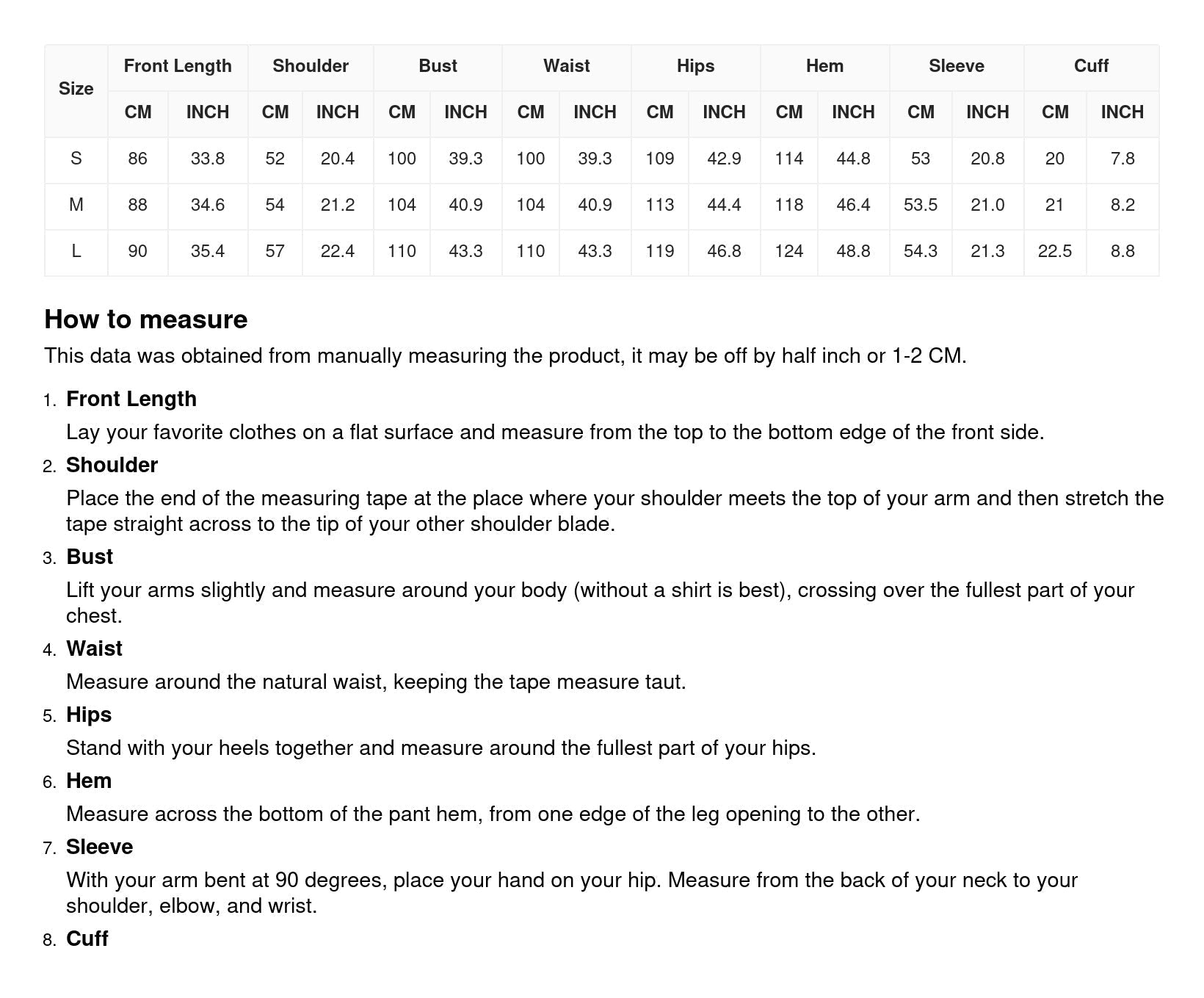The image size is (1204, 998).
Task: Click the Sleeve heading in the numbered list
Action: tap(100, 847)
